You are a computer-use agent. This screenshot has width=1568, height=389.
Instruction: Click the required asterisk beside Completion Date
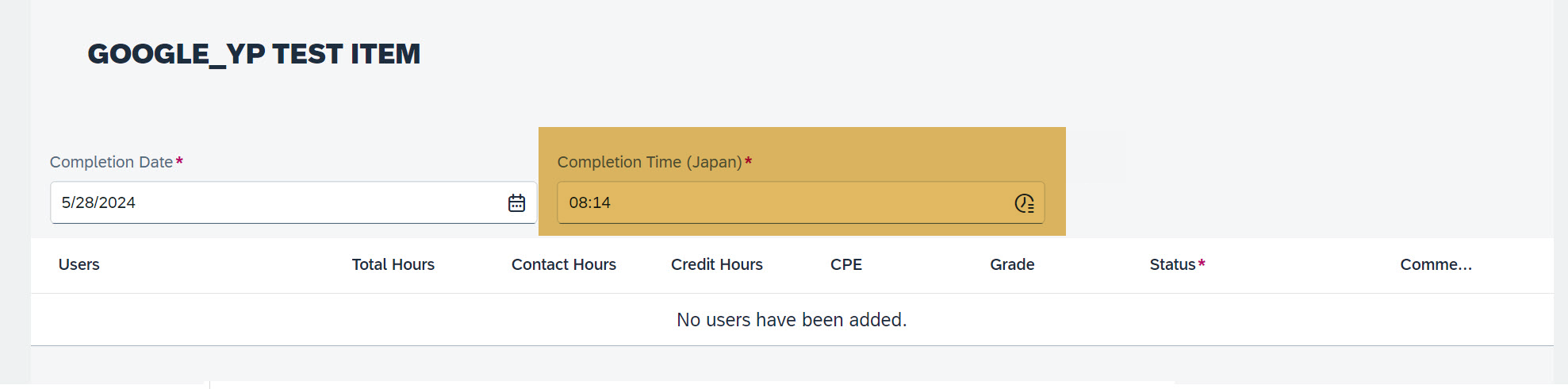coord(179,161)
